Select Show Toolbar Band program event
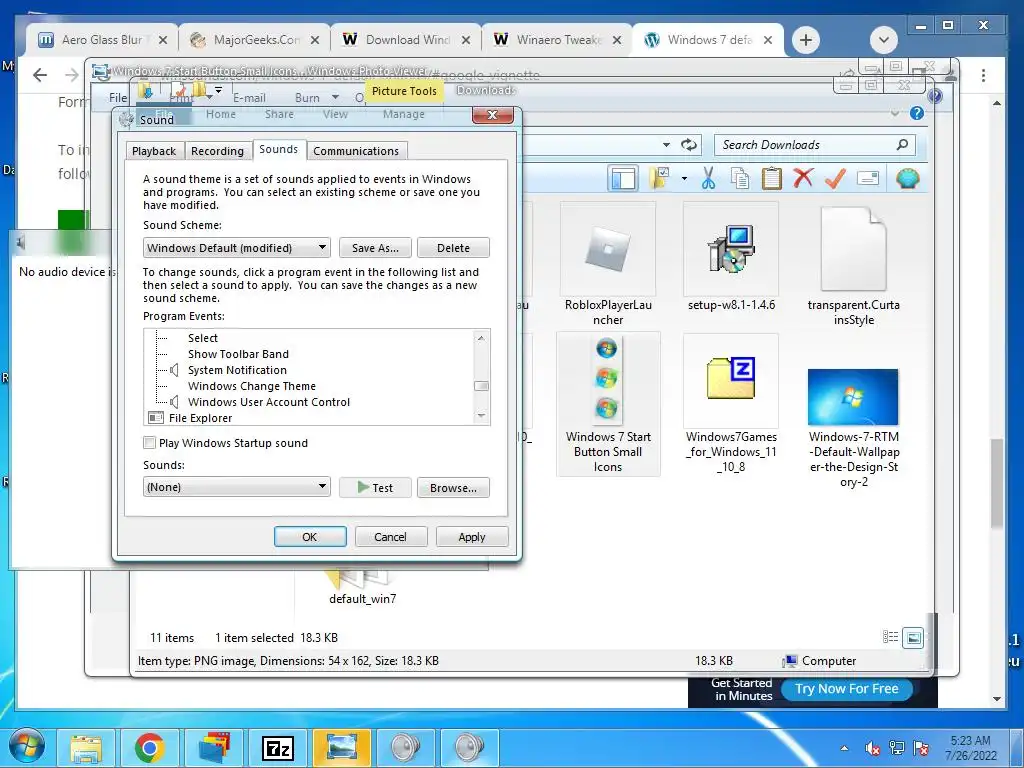 (238, 354)
